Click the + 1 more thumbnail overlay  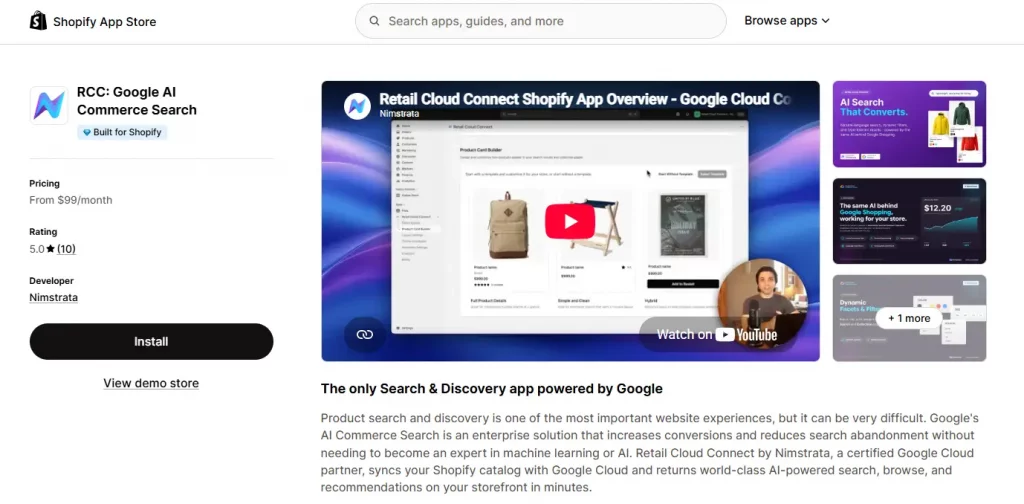click(909, 318)
